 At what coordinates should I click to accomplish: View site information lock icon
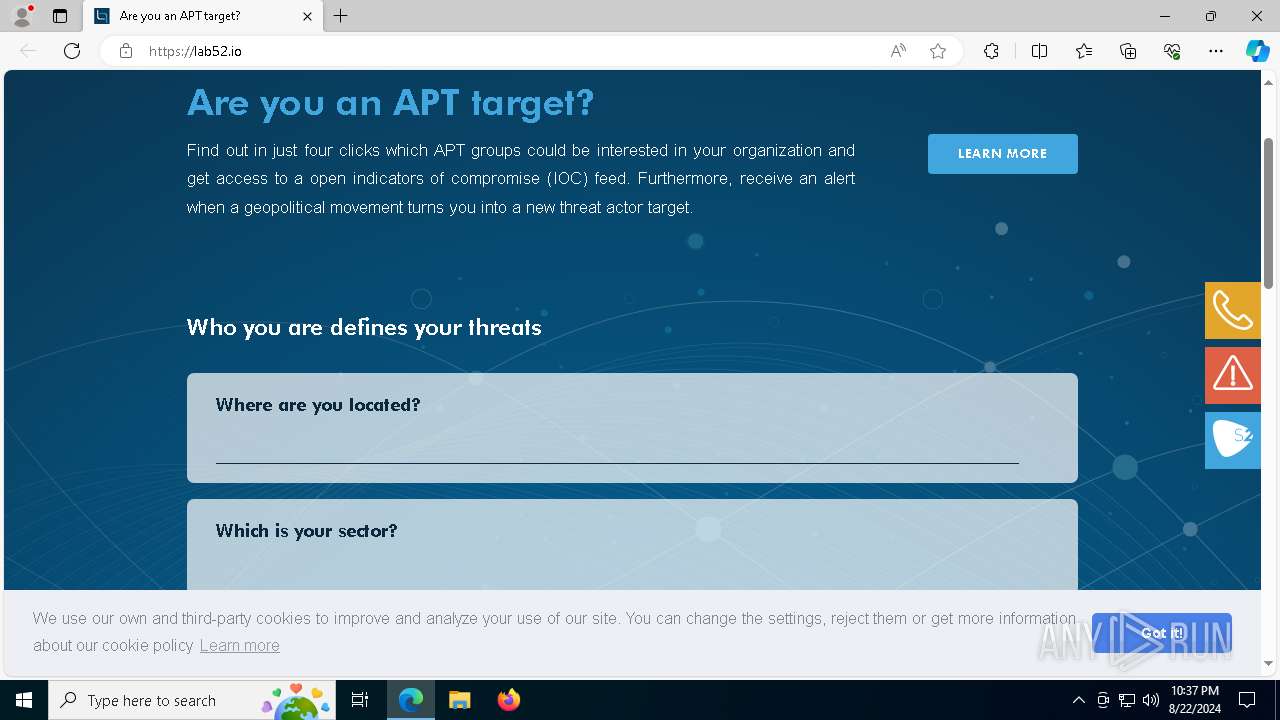point(126,51)
